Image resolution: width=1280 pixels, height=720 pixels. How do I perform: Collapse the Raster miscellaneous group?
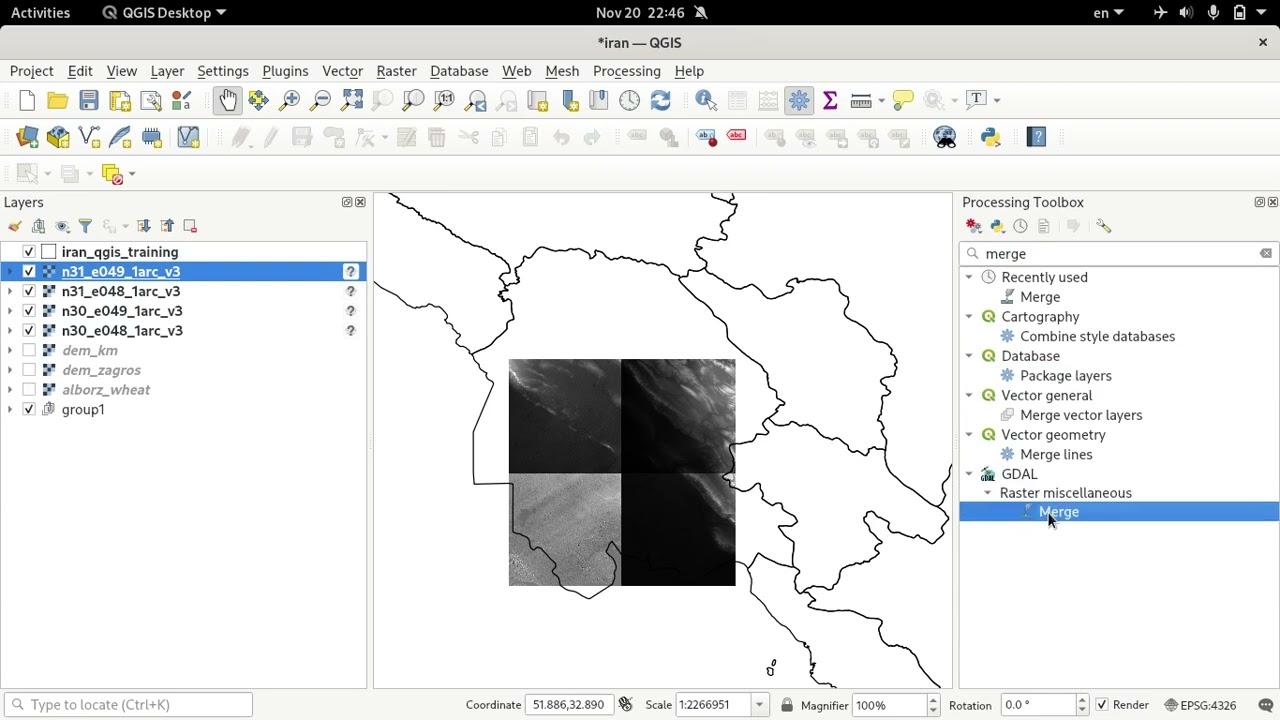click(x=988, y=493)
